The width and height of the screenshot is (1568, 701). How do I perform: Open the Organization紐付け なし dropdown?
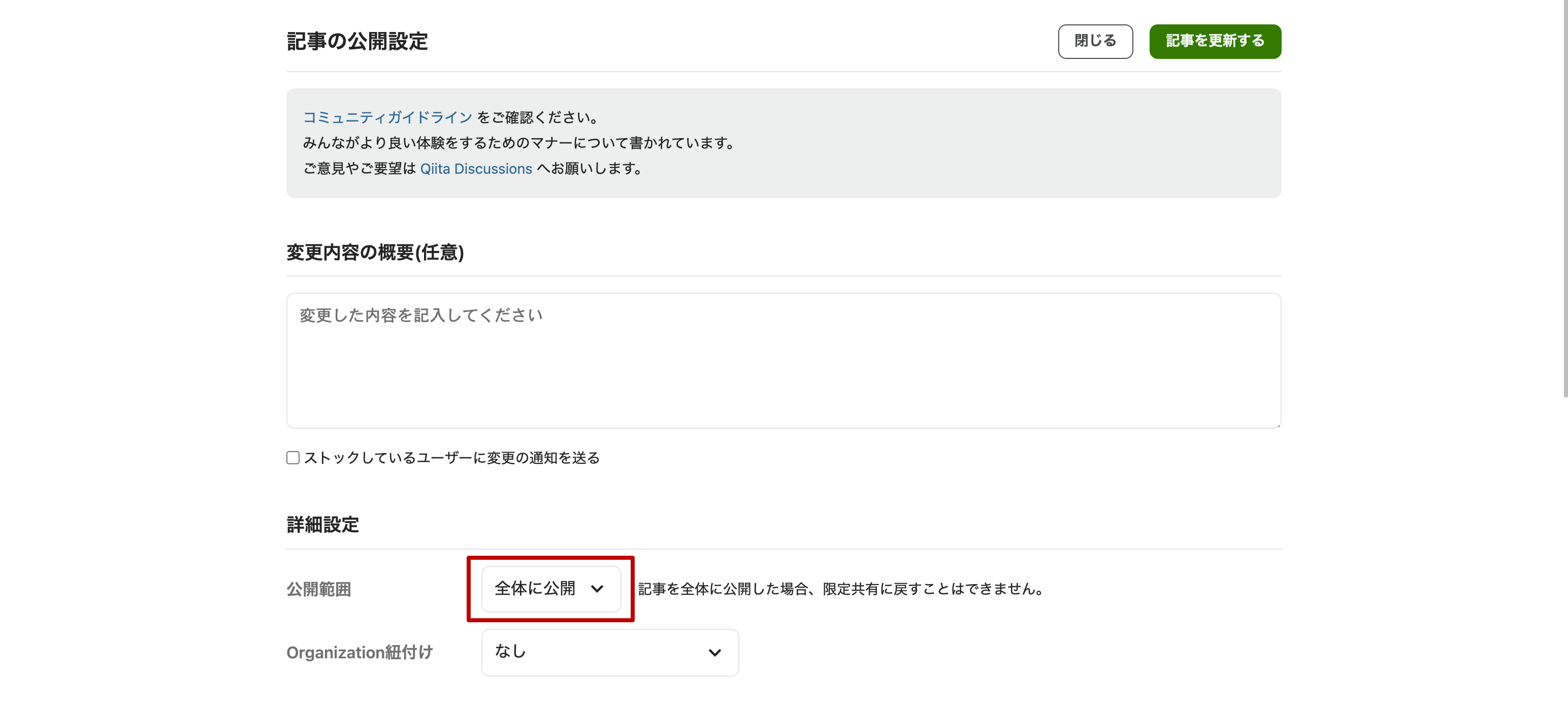[610, 652]
